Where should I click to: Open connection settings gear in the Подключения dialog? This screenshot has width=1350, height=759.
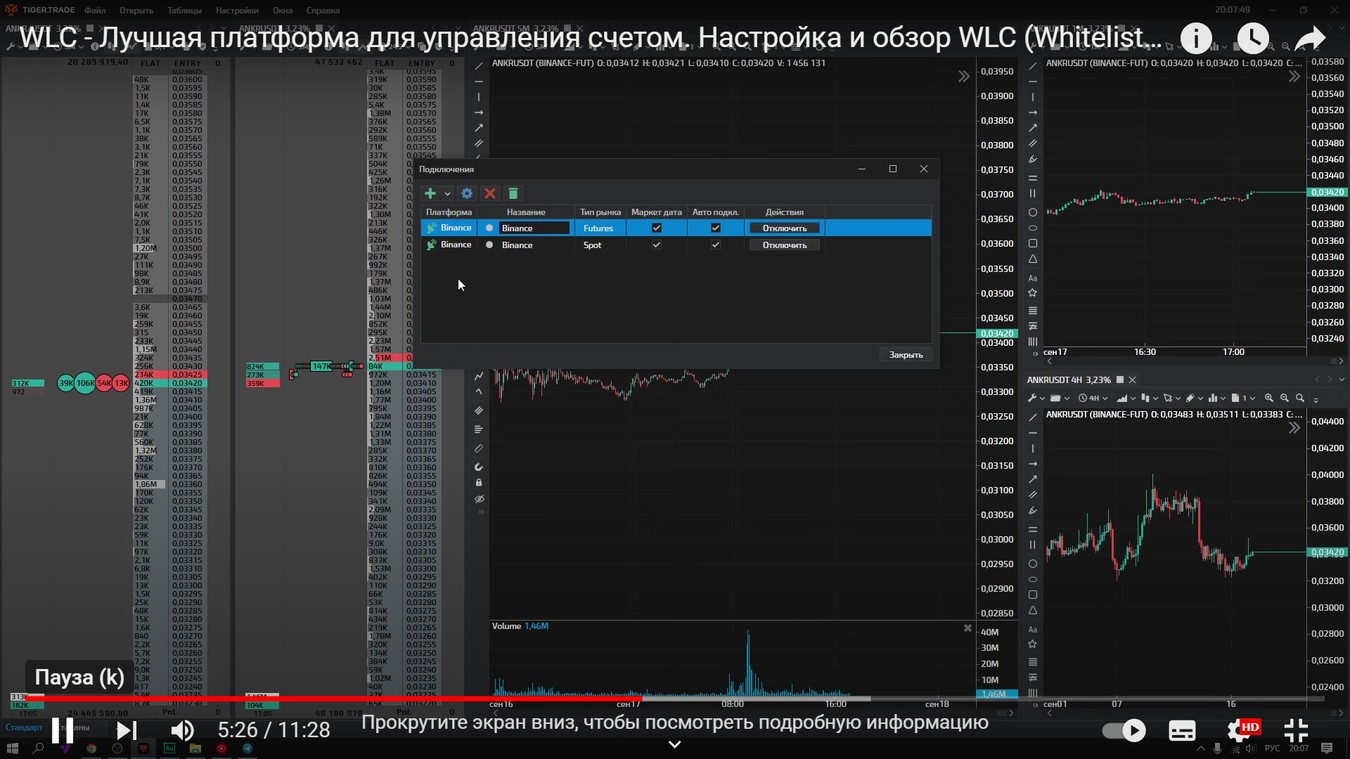(466, 193)
